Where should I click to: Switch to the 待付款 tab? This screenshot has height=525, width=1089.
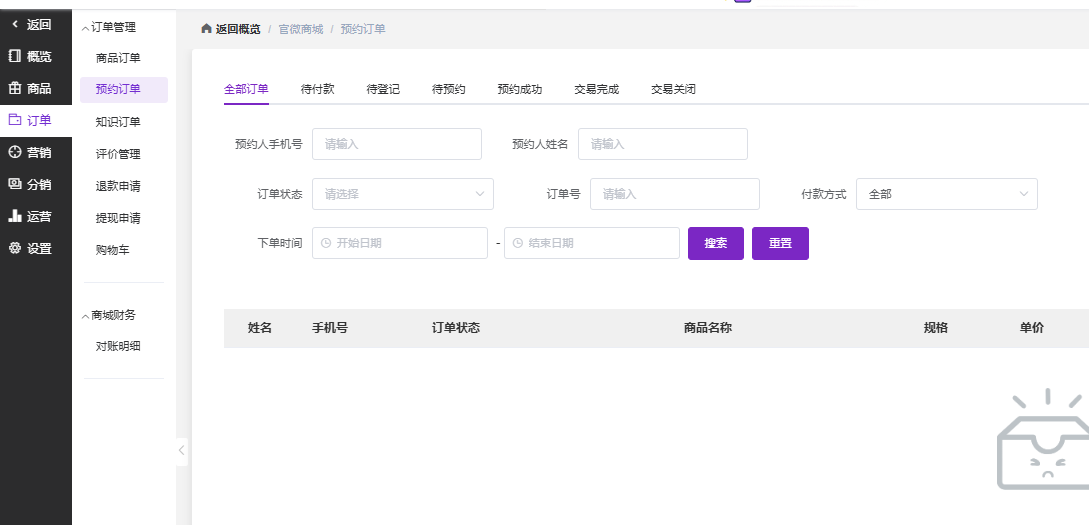317,89
